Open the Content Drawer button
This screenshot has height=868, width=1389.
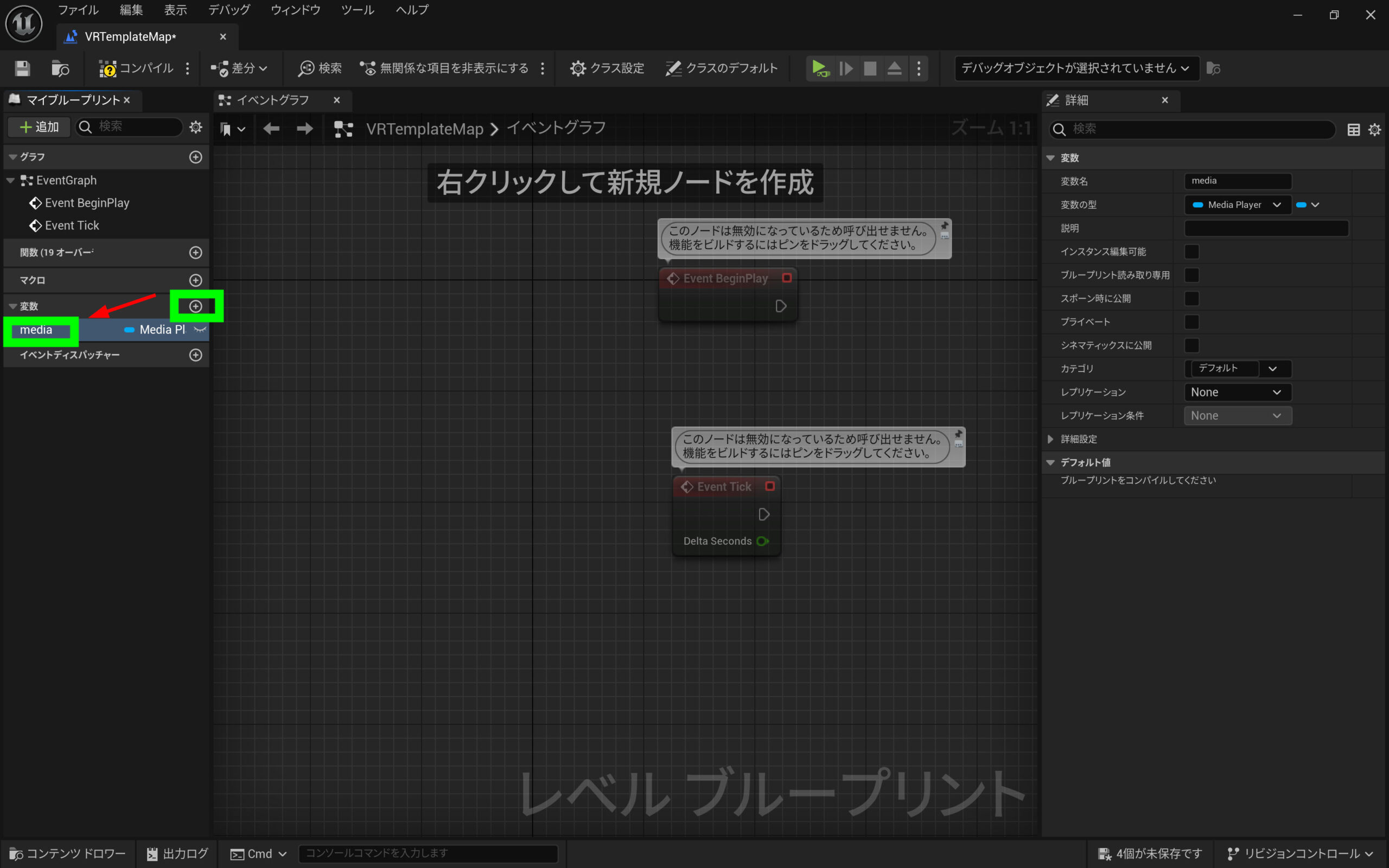[68, 854]
